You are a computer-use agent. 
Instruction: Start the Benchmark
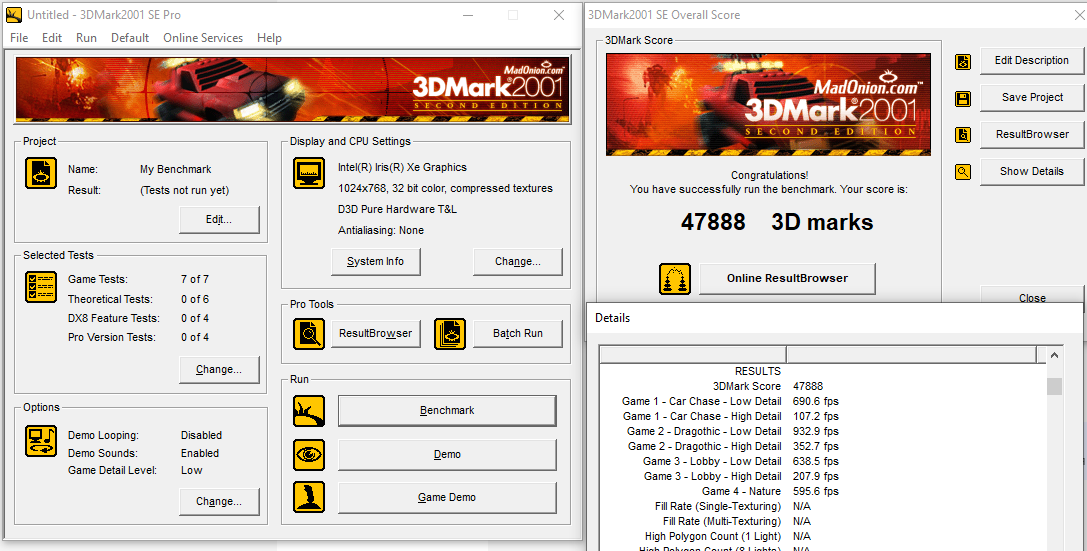(x=447, y=411)
